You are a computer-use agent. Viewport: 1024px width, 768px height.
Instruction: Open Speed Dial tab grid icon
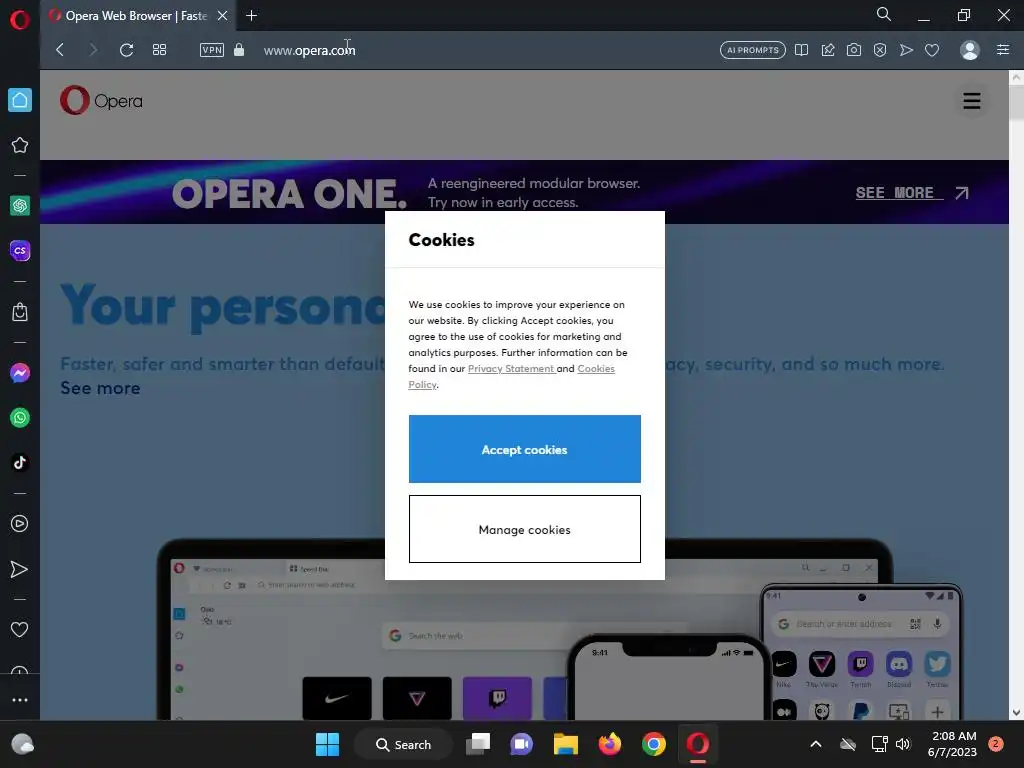click(159, 50)
